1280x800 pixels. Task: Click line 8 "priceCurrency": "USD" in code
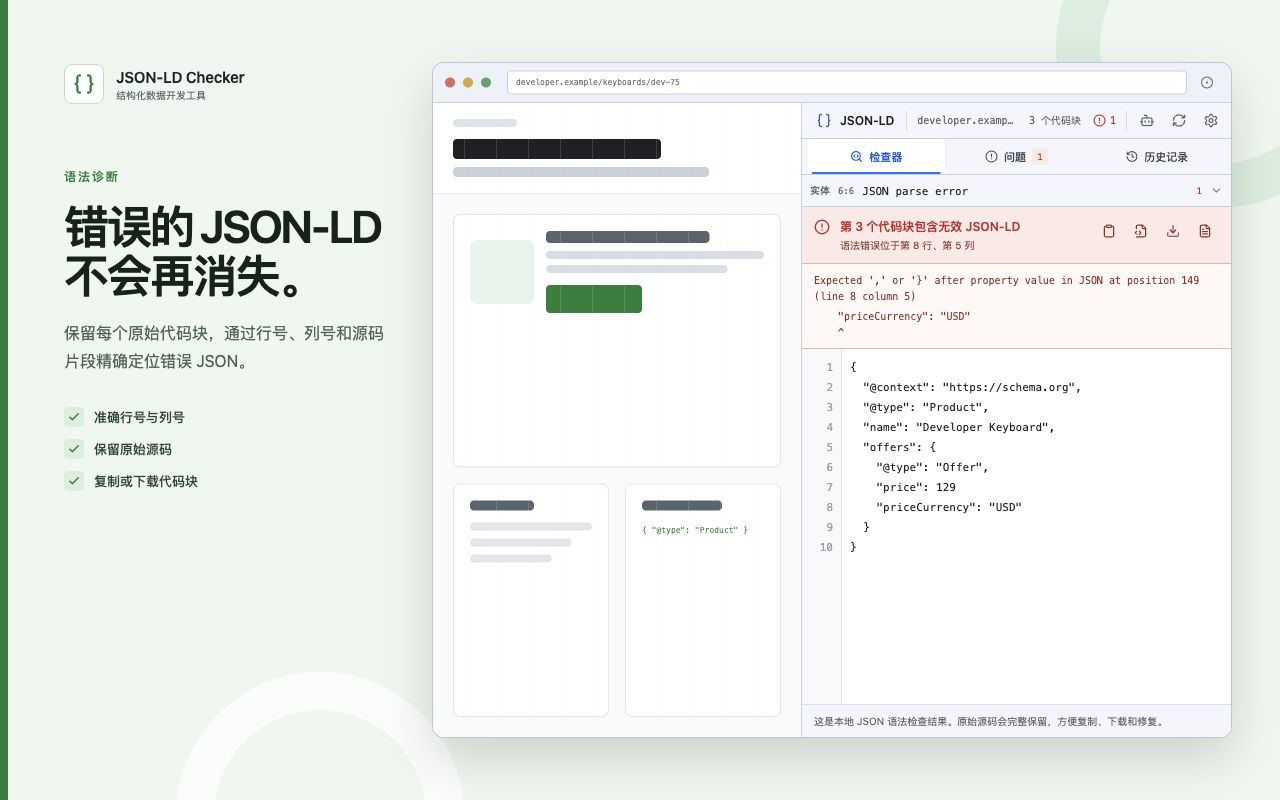[x=949, y=507]
